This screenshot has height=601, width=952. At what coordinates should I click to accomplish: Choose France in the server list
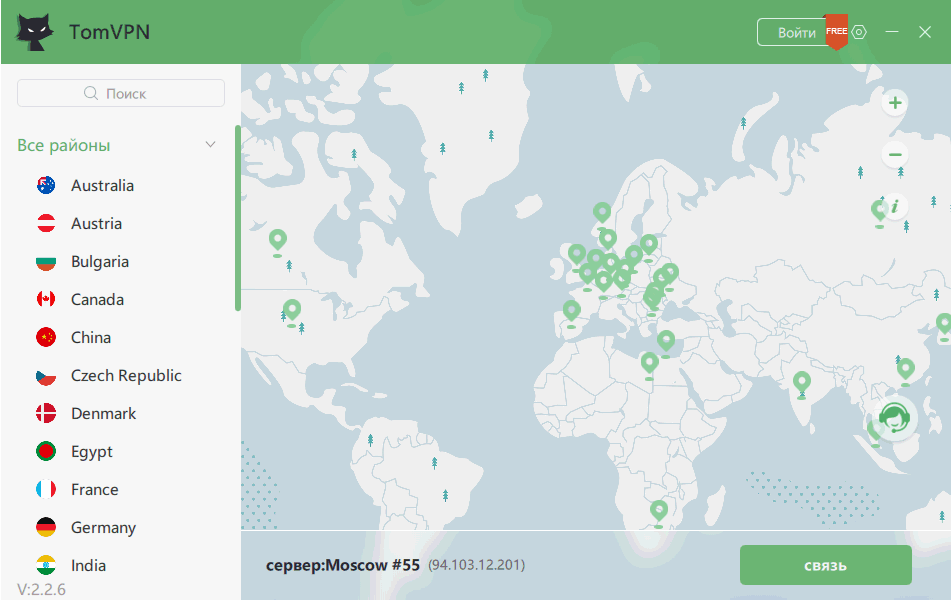tap(95, 489)
